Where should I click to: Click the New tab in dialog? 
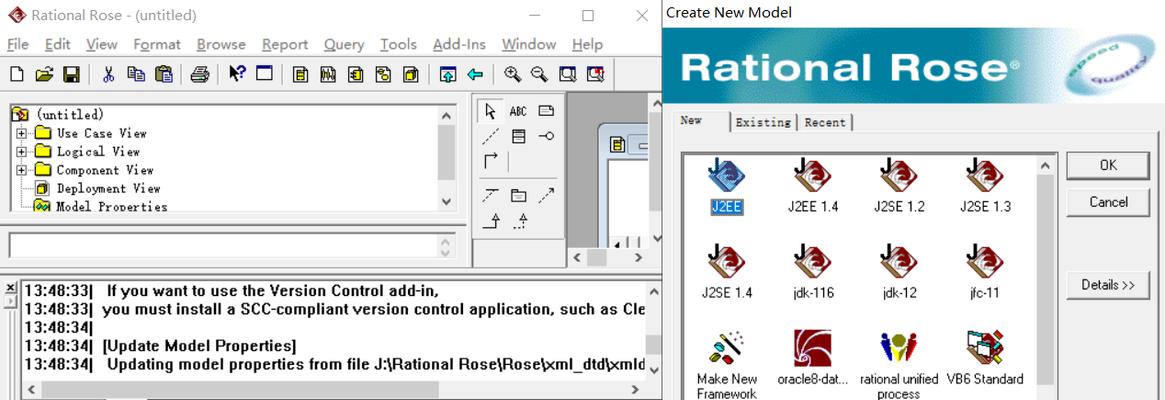691,120
